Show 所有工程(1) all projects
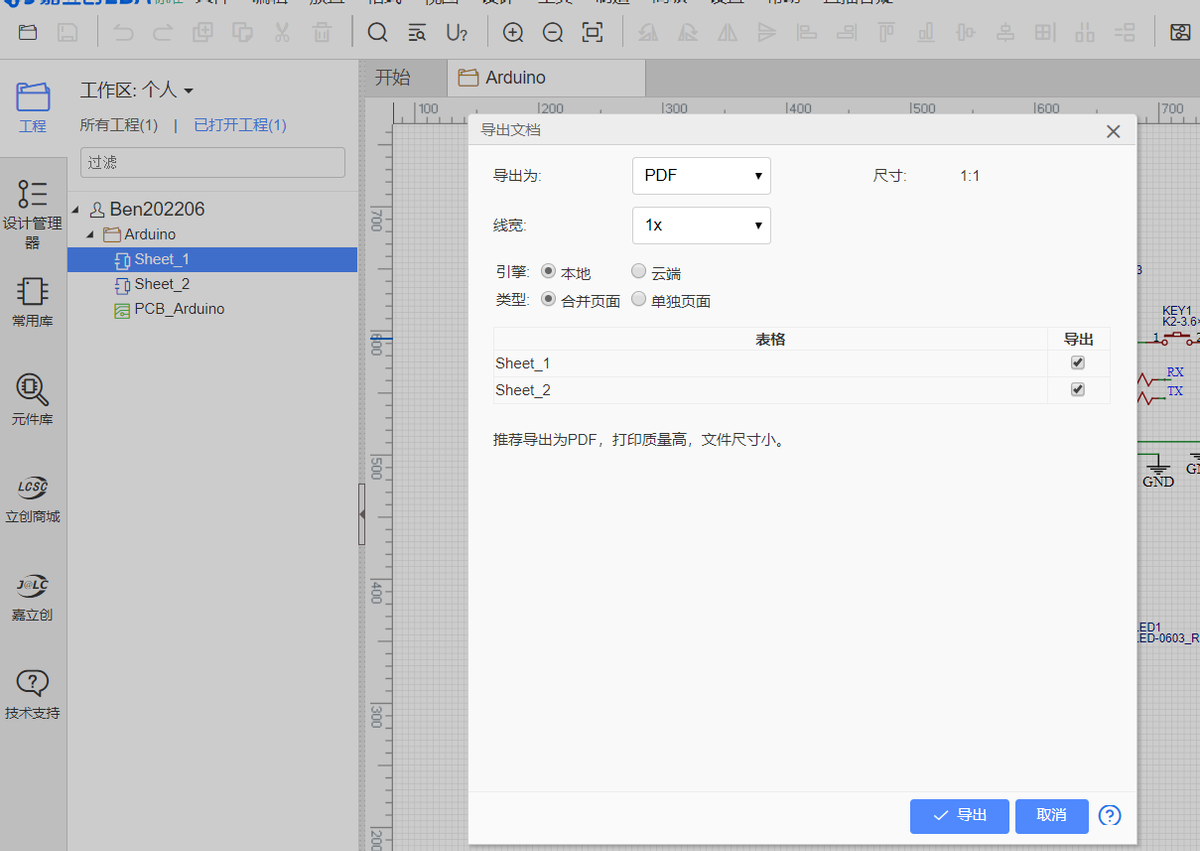Viewport: 1200px width, 851px height. point(119,125)
